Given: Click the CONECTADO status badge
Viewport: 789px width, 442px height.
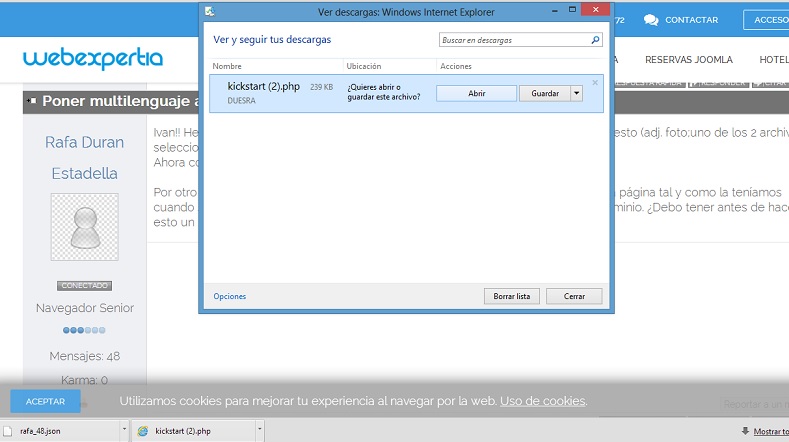Looking at the screenshot, I should pyautogui.click(x=85, y=285).
